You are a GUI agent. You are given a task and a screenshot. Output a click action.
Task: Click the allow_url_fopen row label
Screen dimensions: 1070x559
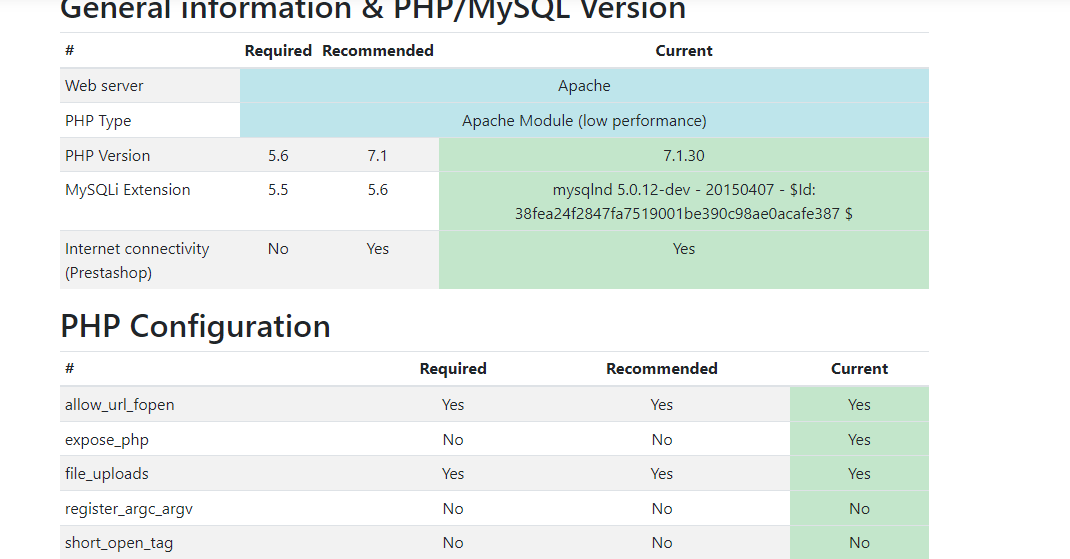click(x=119, y=404)
